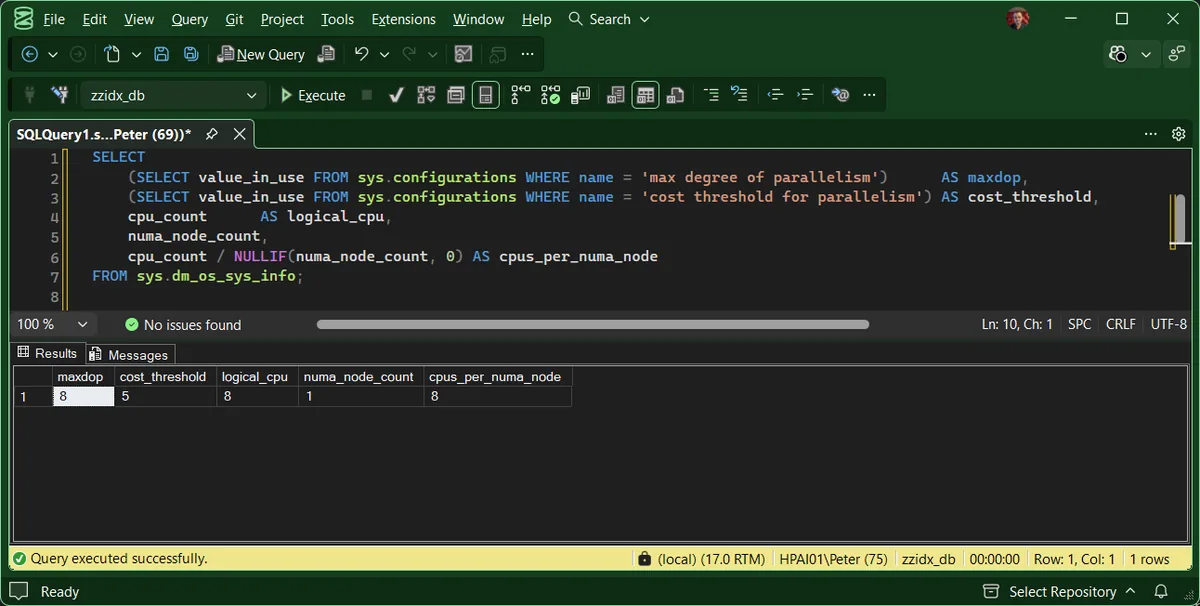This screenshot has width=1200, height=606.
Task: Click the Decrease Indent icon
Action: click(775, 95)
